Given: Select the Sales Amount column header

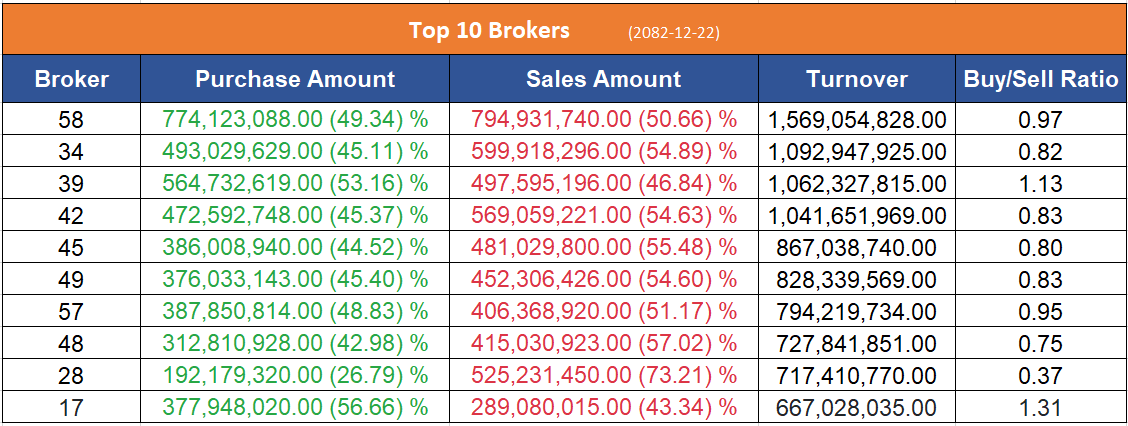Looking at the screenshot, I should [x=603, y=80].
